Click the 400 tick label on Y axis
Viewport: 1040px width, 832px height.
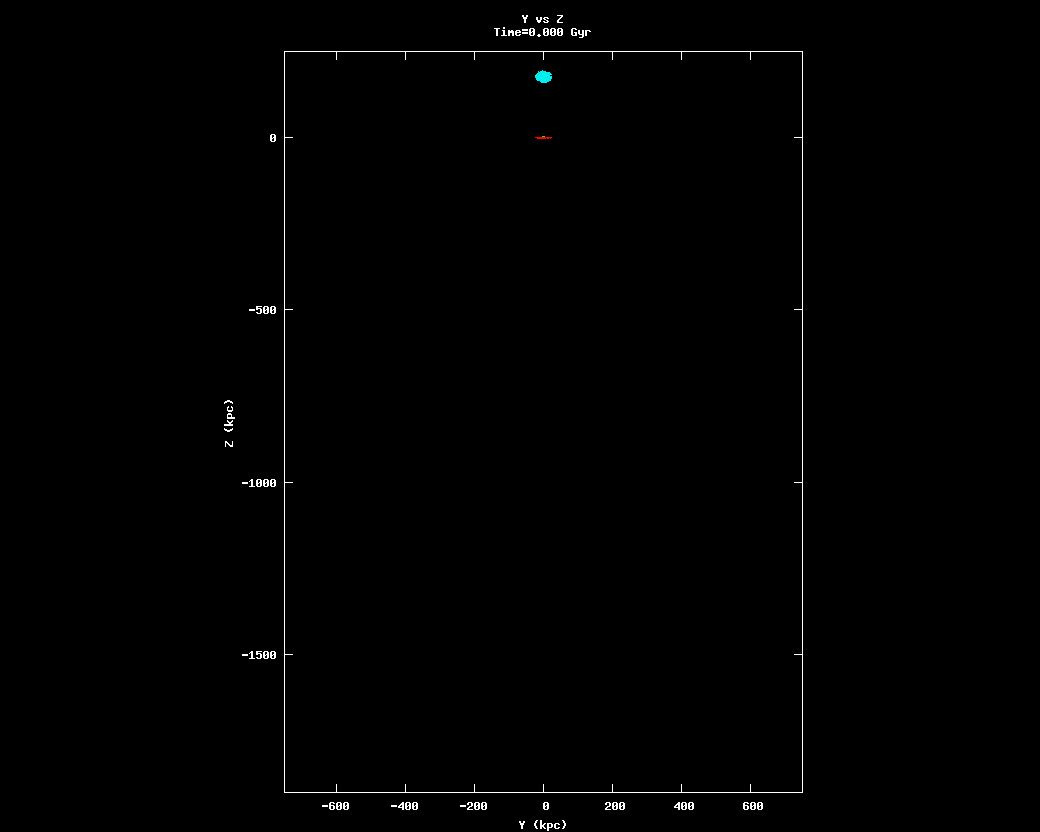pos(683,806)
